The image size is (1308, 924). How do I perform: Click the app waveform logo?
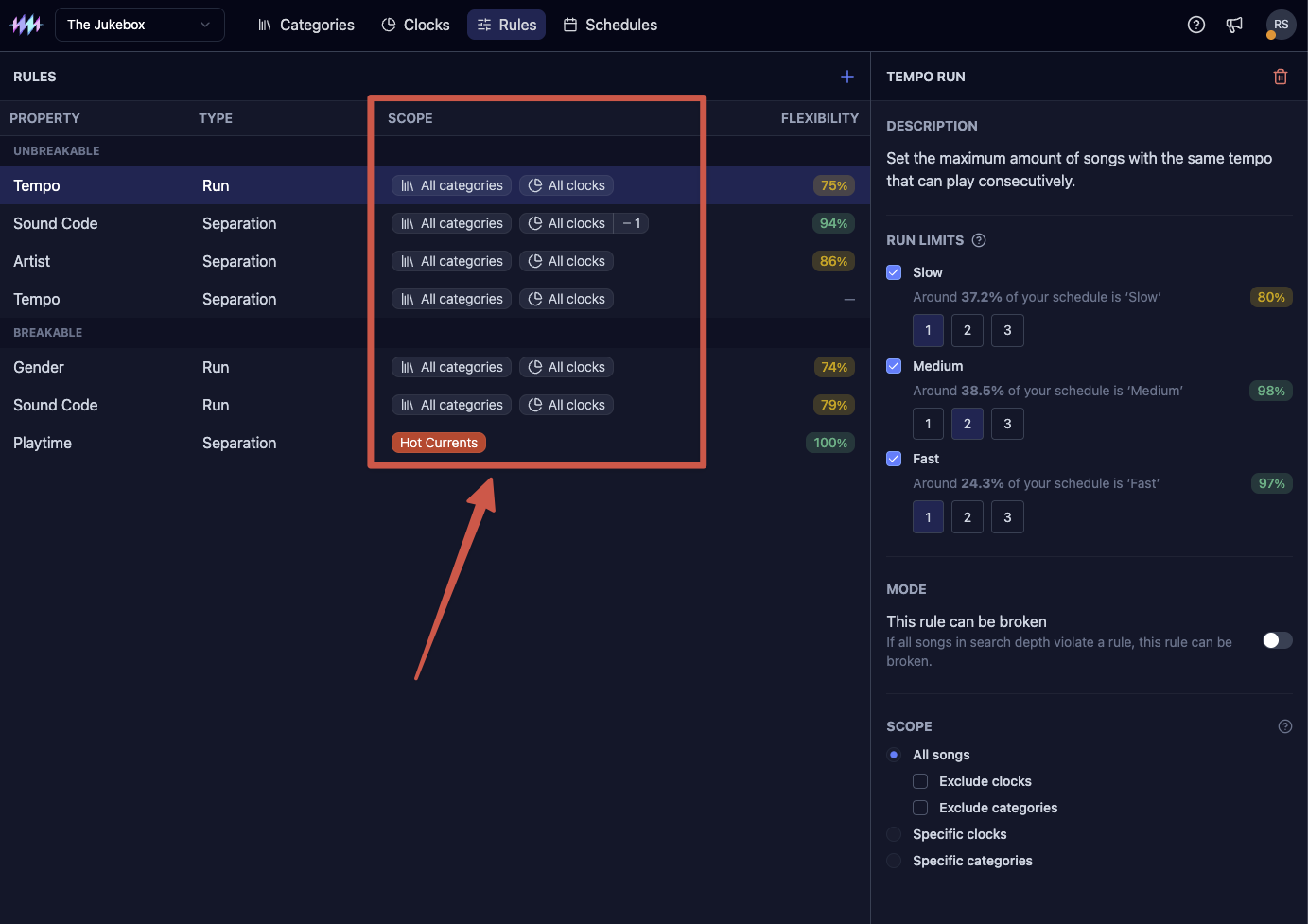[x=26, y=25]
